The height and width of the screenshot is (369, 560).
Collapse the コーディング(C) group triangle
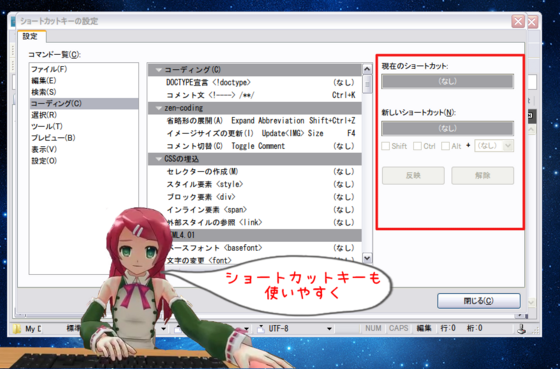click(159, 70)
